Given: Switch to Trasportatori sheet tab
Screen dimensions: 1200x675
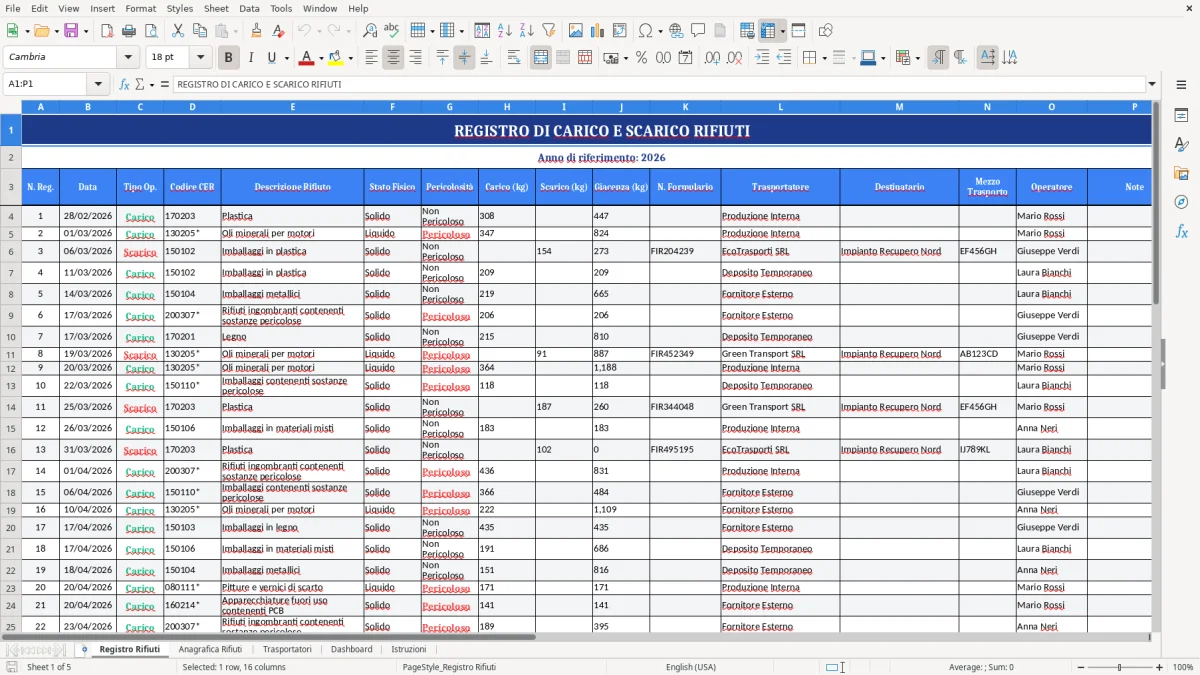Looking at the screenshot, I should pyautogui.click(x=287, y=649).
